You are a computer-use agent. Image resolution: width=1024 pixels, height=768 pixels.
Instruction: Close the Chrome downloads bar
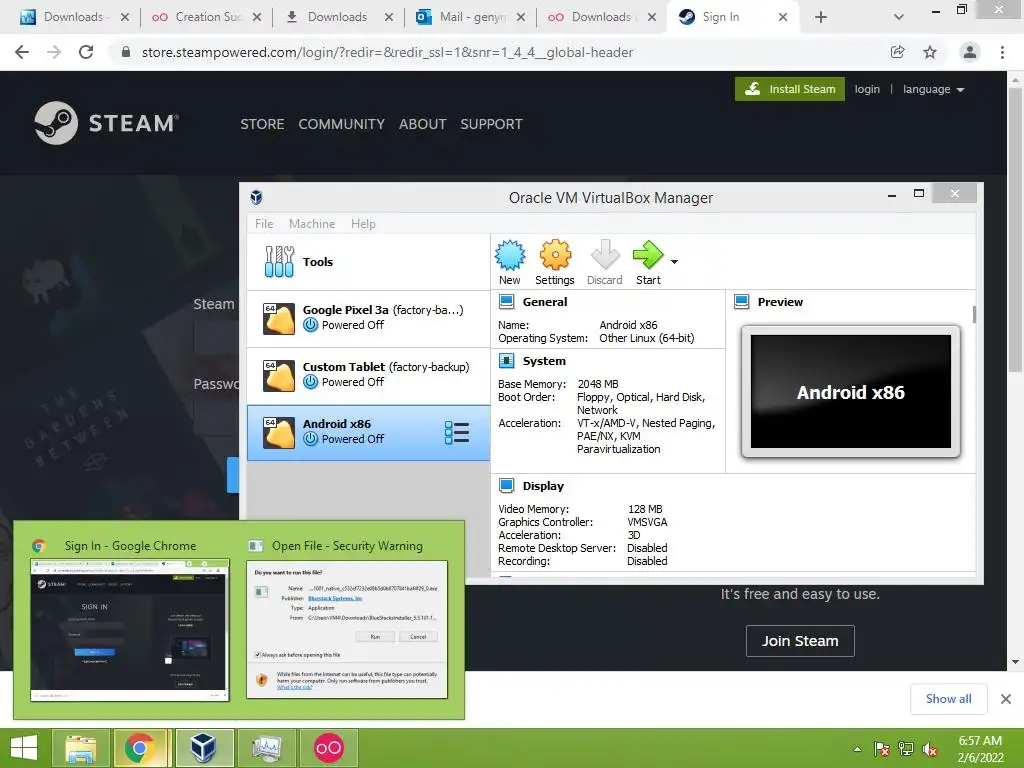(1006, 699)
